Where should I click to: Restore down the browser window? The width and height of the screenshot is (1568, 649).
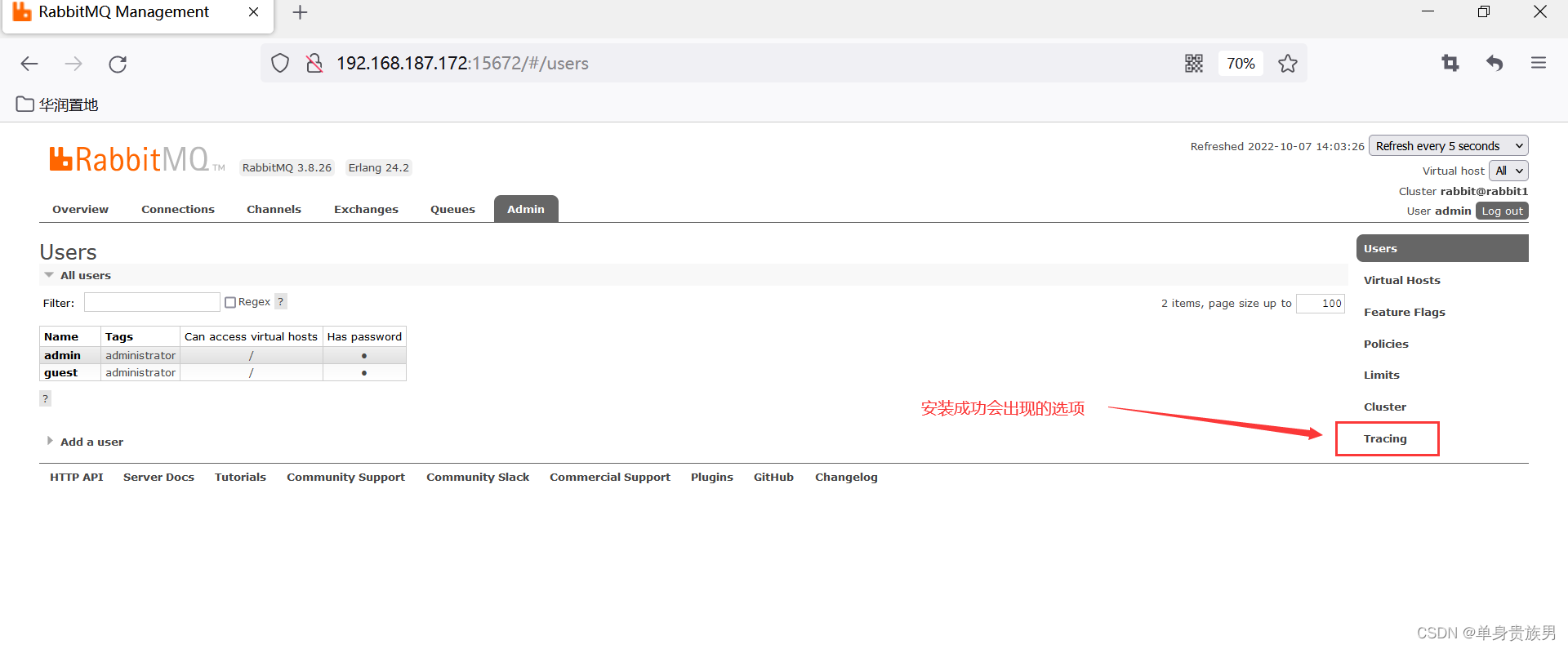[1484, 11]
